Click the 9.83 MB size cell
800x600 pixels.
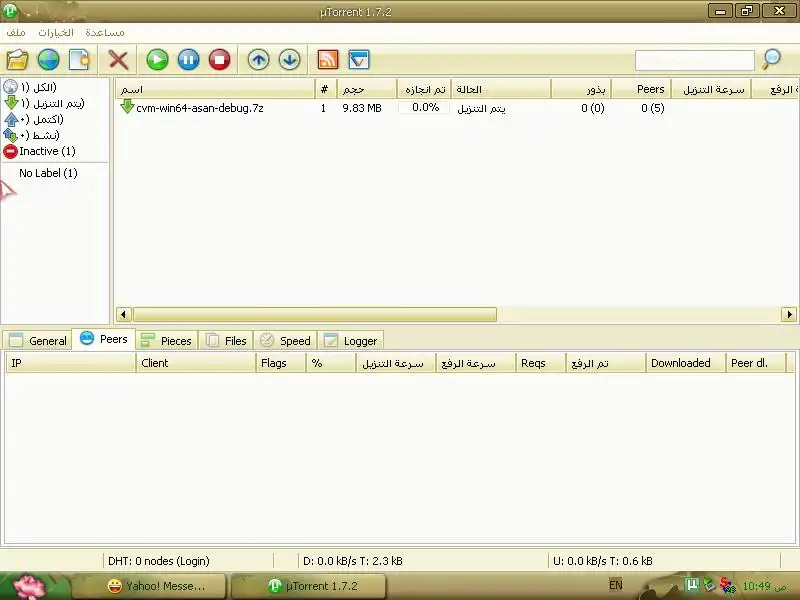(x=362, y=108)
